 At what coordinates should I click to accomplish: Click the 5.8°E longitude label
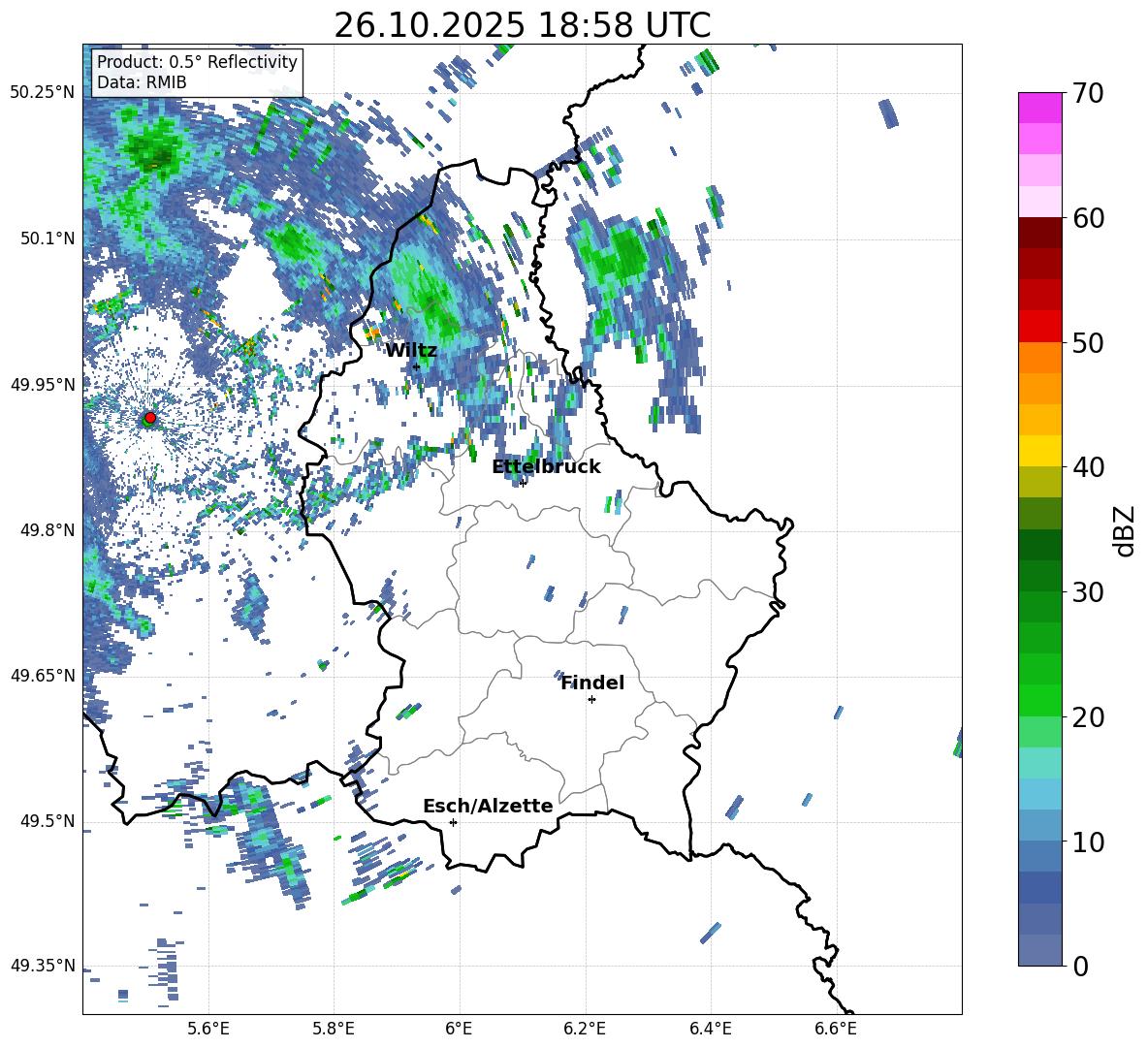pos(334,1029)
